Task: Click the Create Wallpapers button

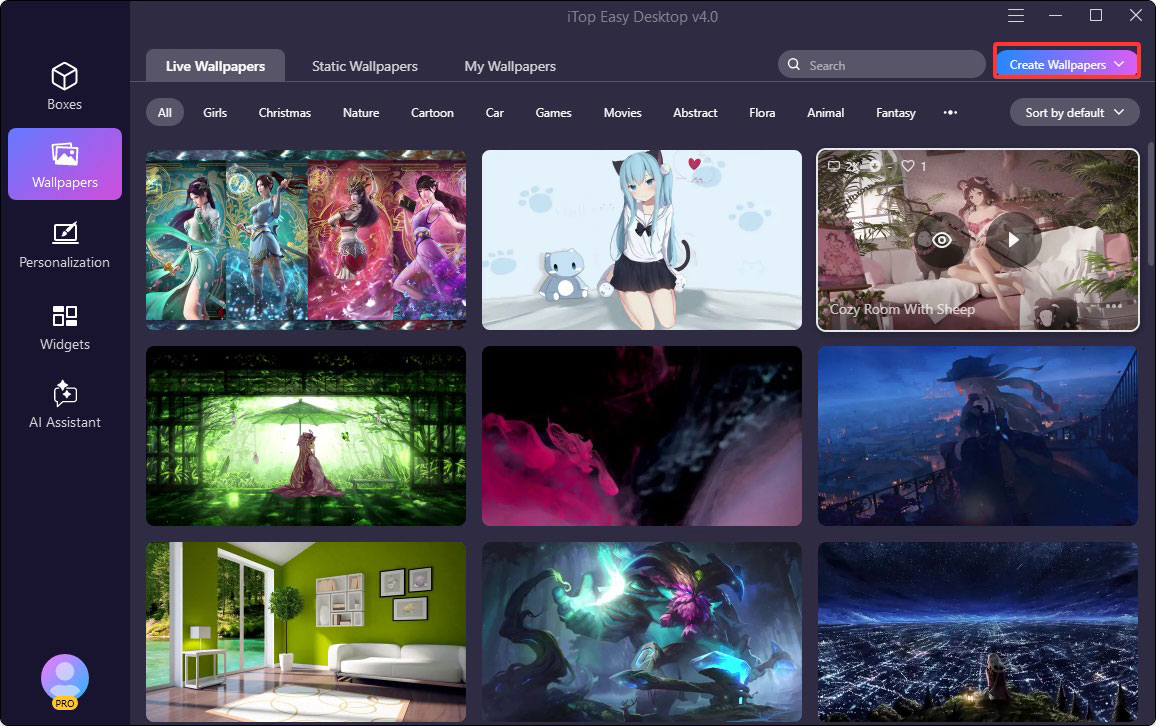Action: tap(1057, 62)
